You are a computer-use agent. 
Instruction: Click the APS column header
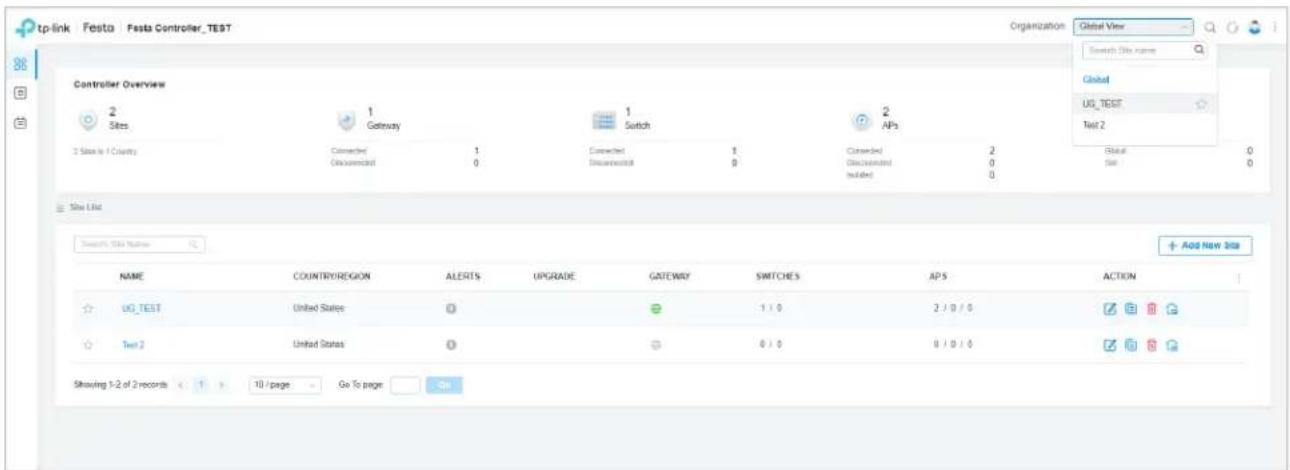coord(938,276)
